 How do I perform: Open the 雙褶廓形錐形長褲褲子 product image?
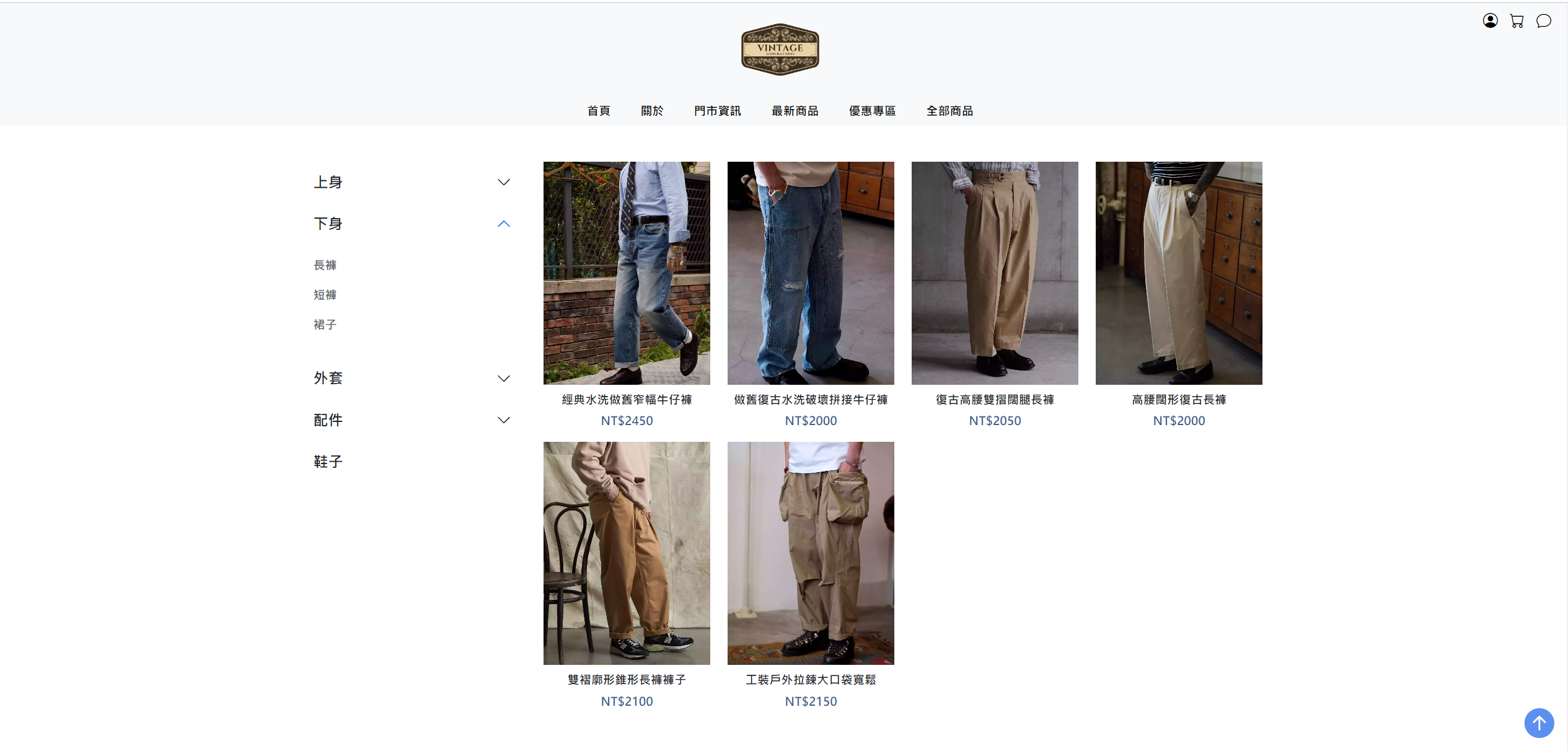(627, 553)
